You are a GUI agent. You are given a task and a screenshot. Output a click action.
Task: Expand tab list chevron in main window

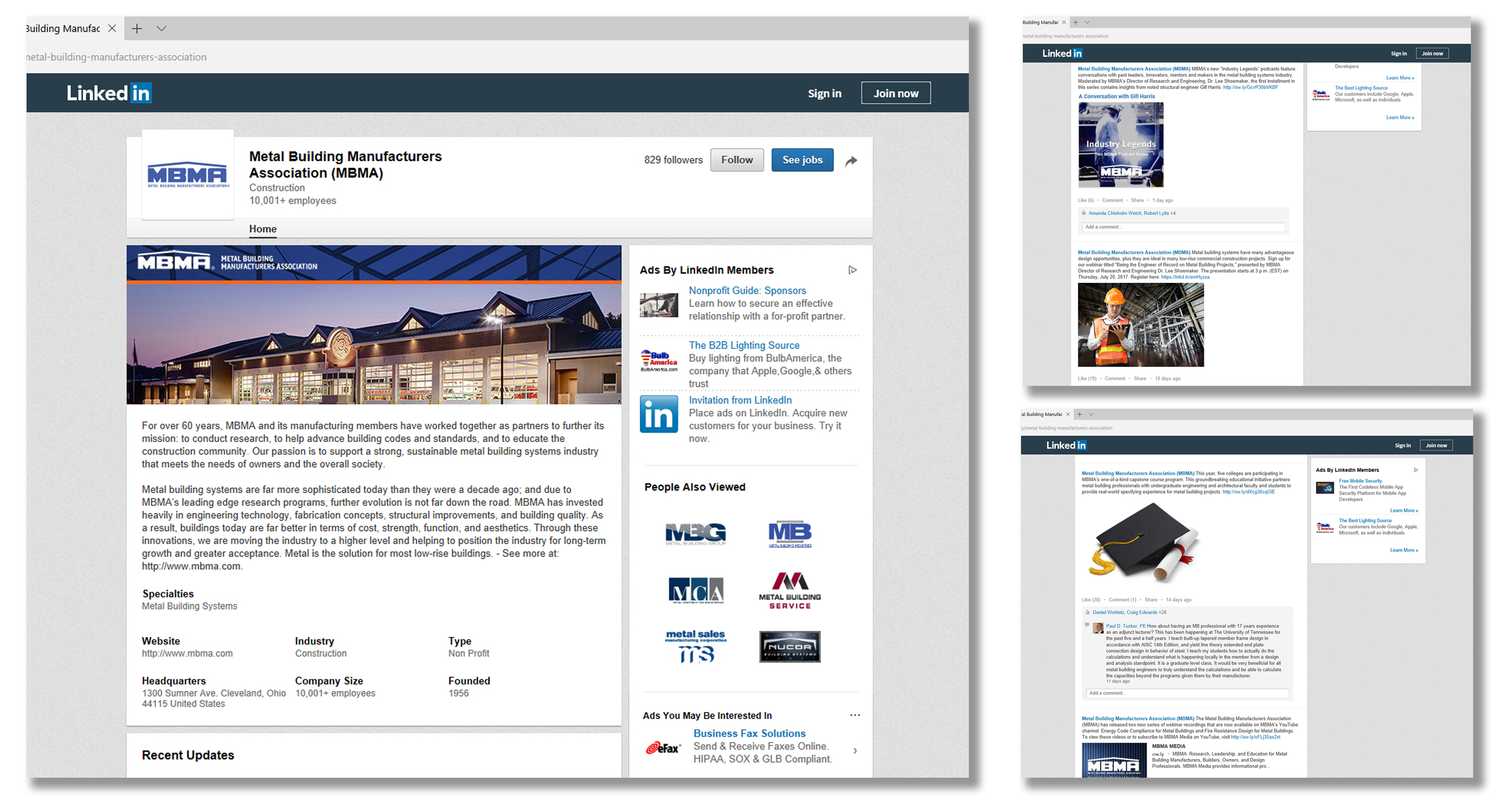tap(161, 28)
